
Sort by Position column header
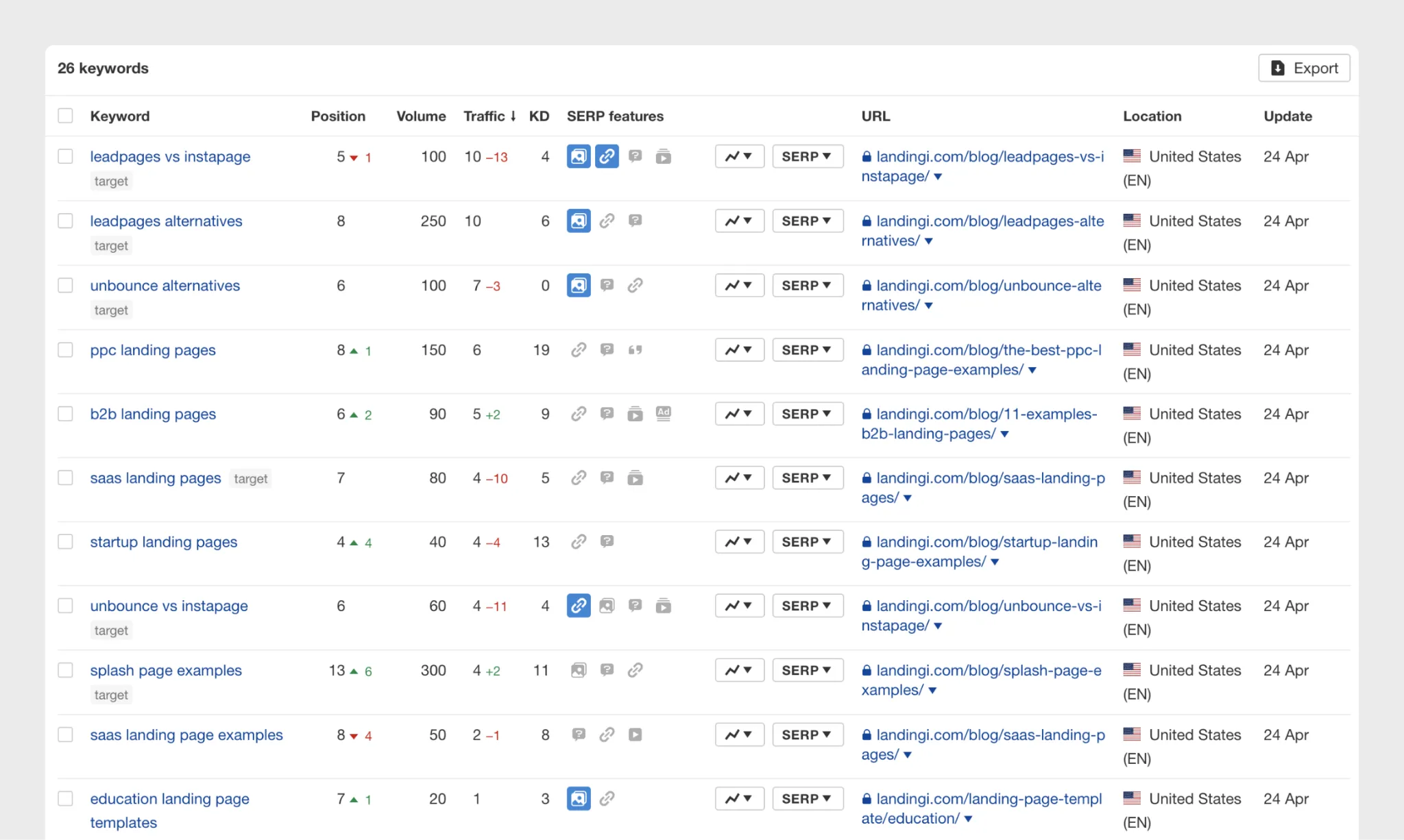coord(338,116)
